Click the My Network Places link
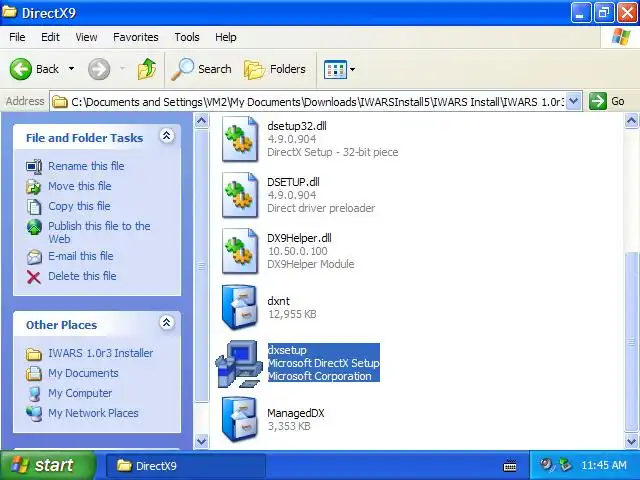The image size is (640, 480). (x=93, y=413)
